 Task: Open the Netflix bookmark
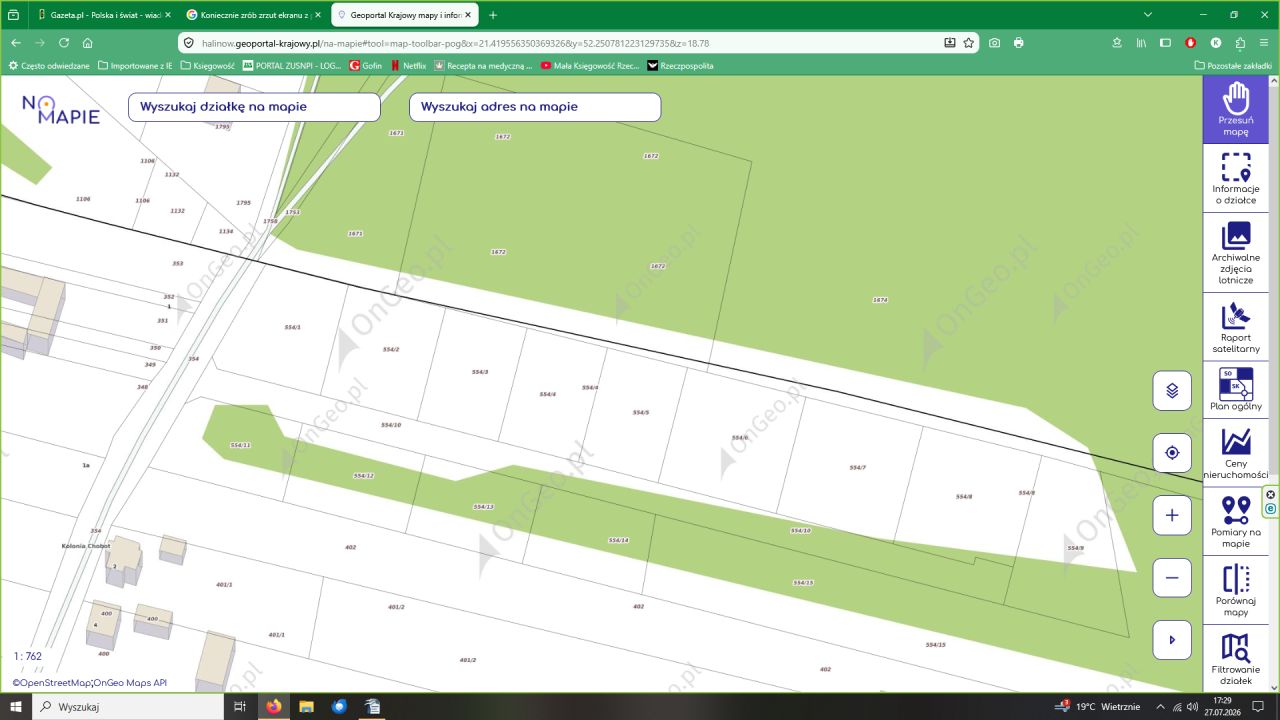[x=408, y=65]
